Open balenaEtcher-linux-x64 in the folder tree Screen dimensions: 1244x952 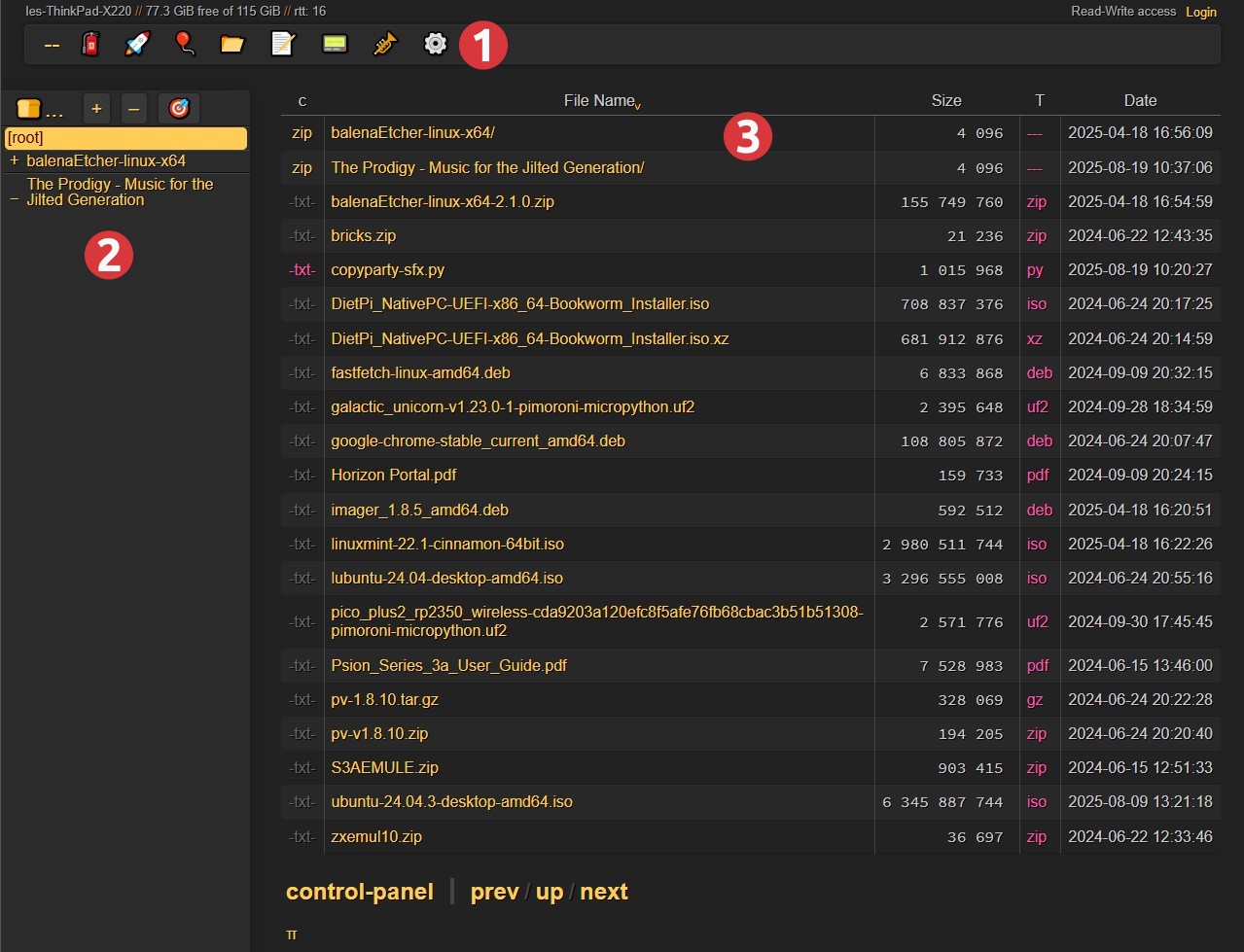click(106, 160)
